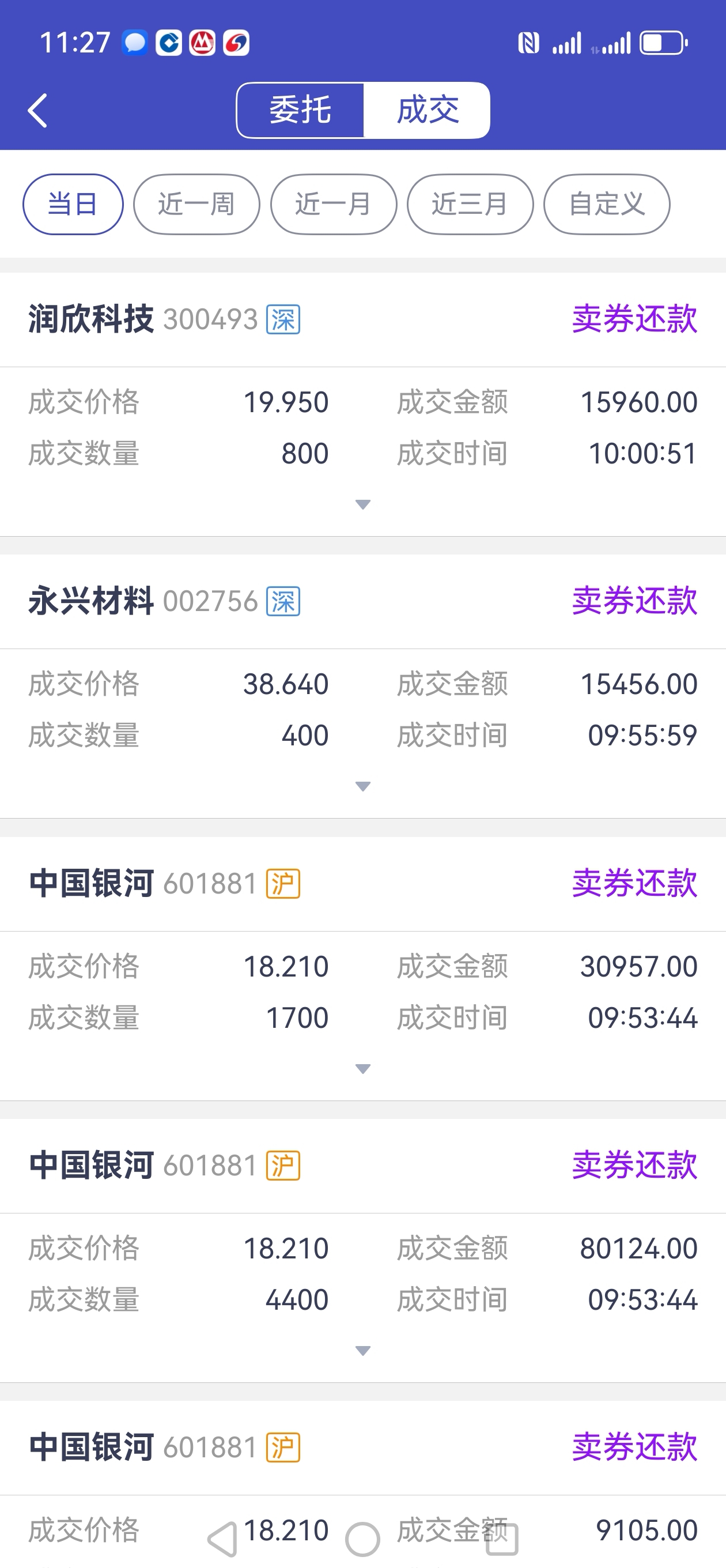Open the 永兴材料 002756 stock title

pyautogui.click(x=143, y=601)
